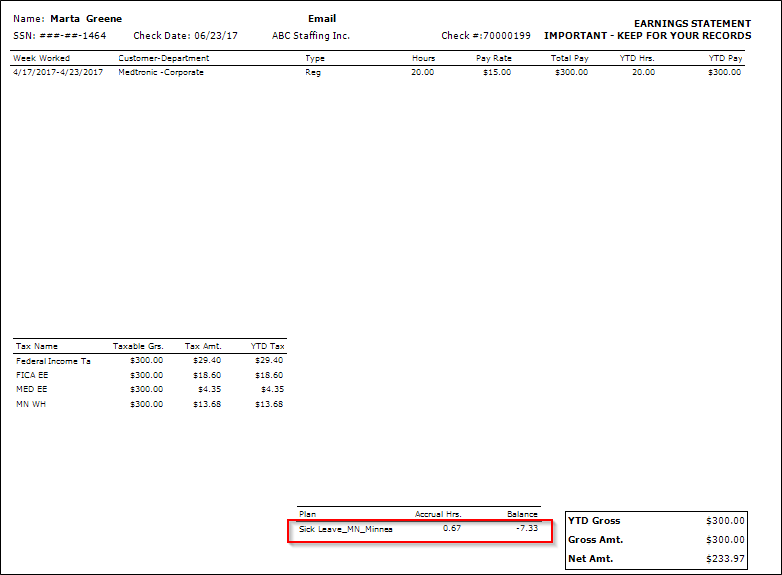
Task: Click the Tax Amt. column header
Action: pos(203,346)
